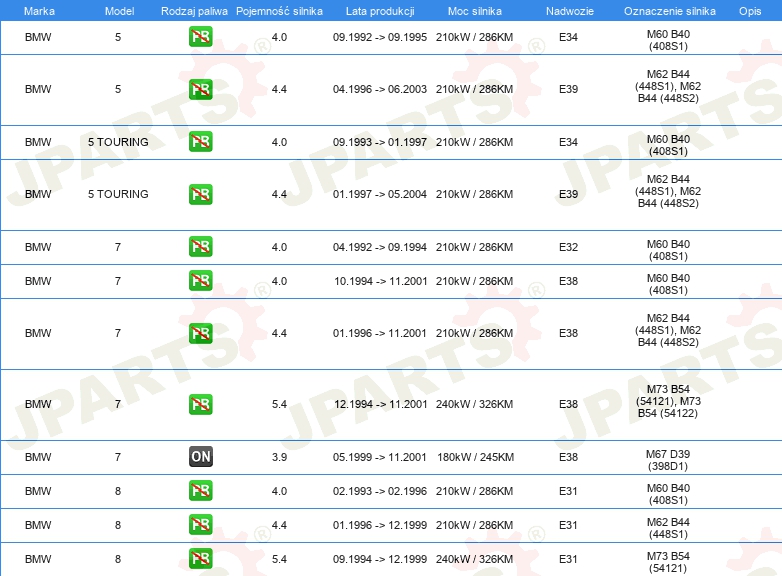Select petrol icon in the E32 row

click(x=200, y=247)
